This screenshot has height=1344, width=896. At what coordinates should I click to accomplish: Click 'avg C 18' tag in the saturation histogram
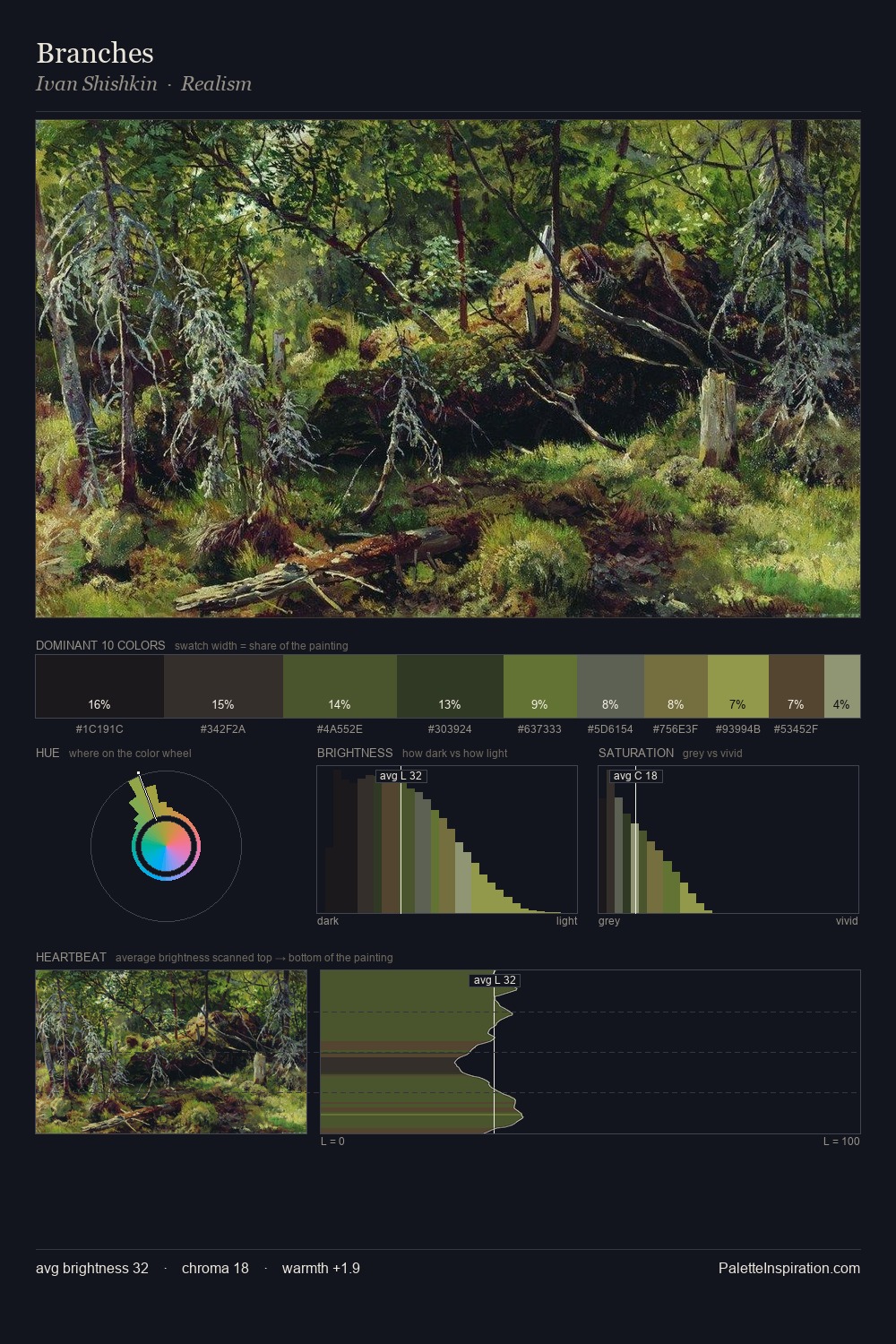click(635, 776)
